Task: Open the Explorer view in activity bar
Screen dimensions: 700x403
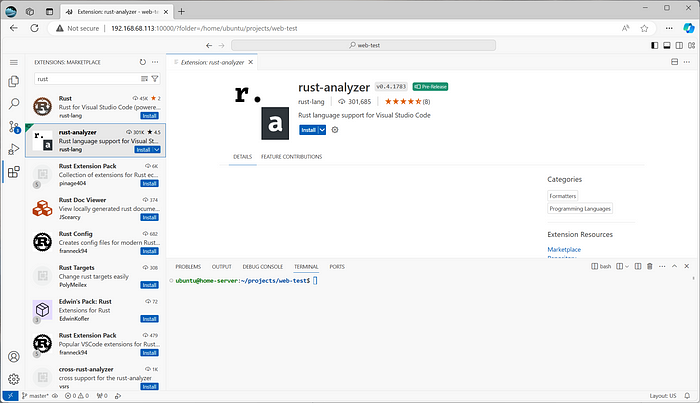Action: pos(14,81)
